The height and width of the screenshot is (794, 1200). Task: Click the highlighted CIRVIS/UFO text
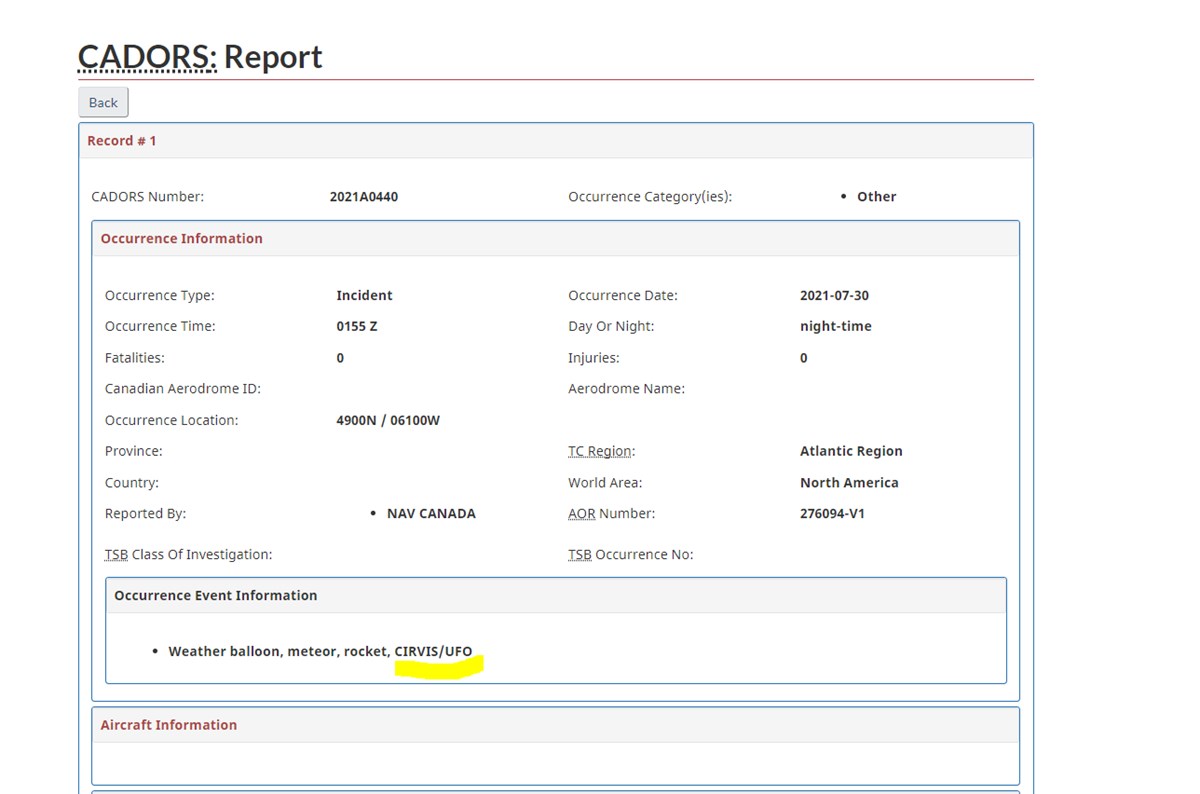click(x=433, y=651)
